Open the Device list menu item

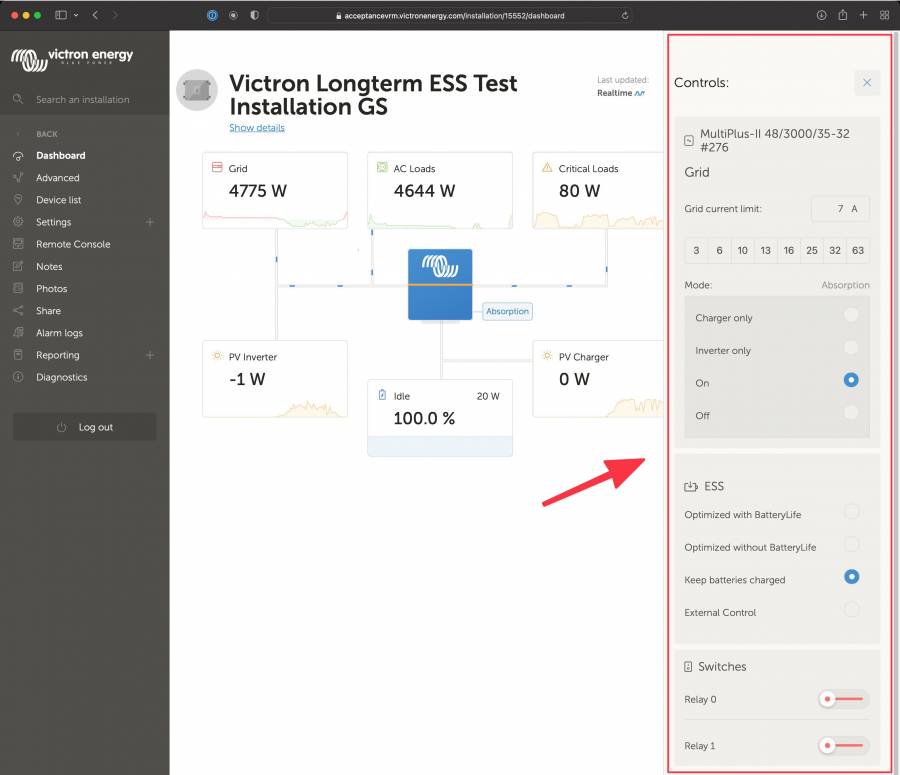pyautogui.click(x=58, y=200)
